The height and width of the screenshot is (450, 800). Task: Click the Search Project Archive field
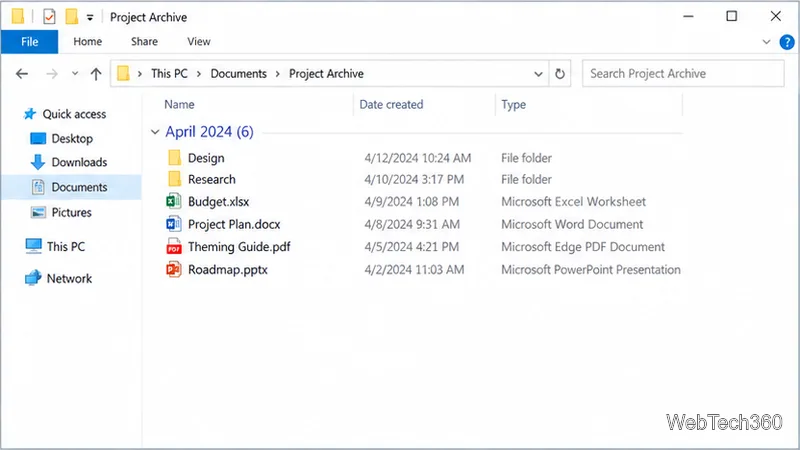pyautogui.click(x=683, y=73)
